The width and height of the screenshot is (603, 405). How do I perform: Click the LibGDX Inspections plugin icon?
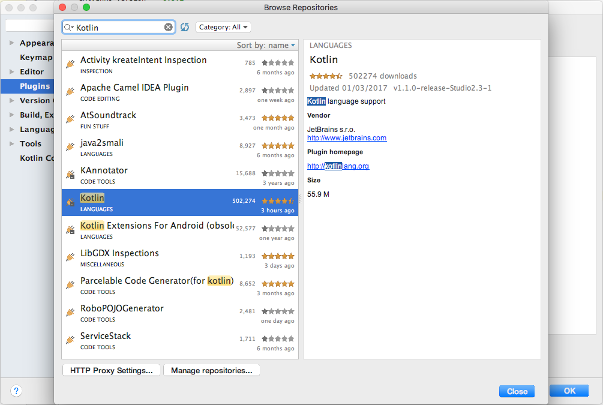click(70, 258)
